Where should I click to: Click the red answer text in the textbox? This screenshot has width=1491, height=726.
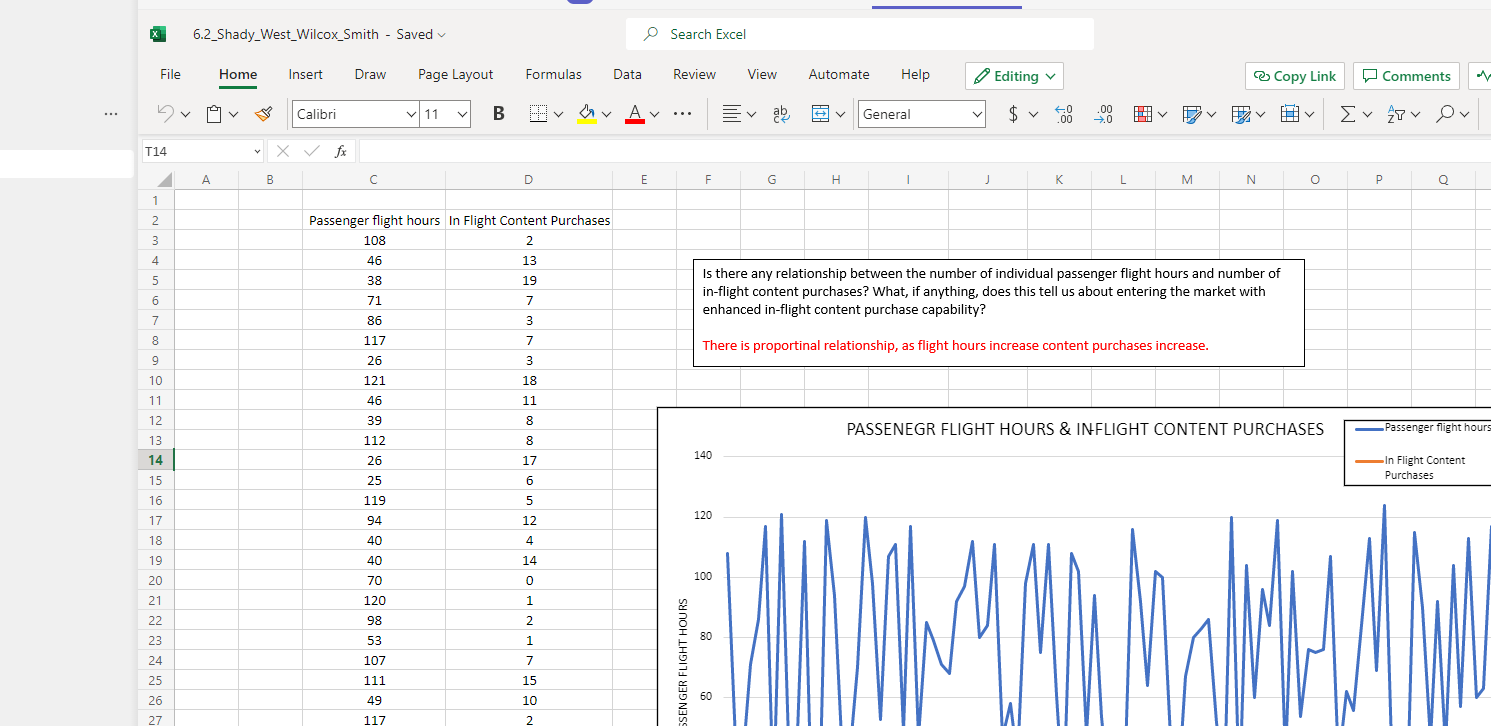955,346
